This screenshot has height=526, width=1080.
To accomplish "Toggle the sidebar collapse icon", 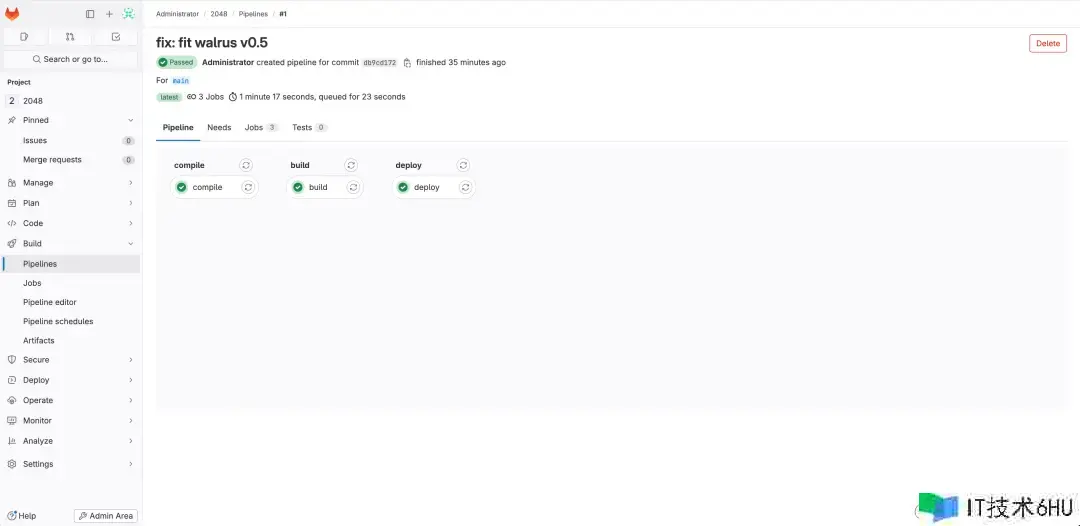I will coord(90,14).
